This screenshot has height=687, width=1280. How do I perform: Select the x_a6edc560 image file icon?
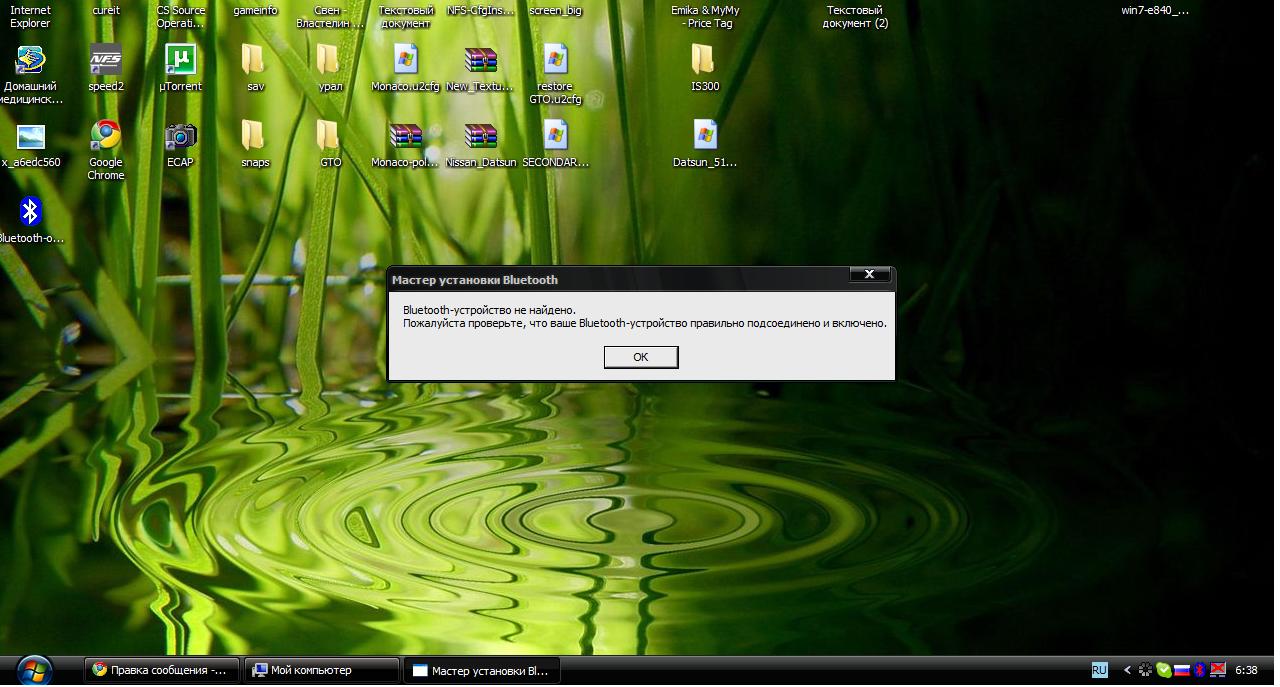(31, 136)
